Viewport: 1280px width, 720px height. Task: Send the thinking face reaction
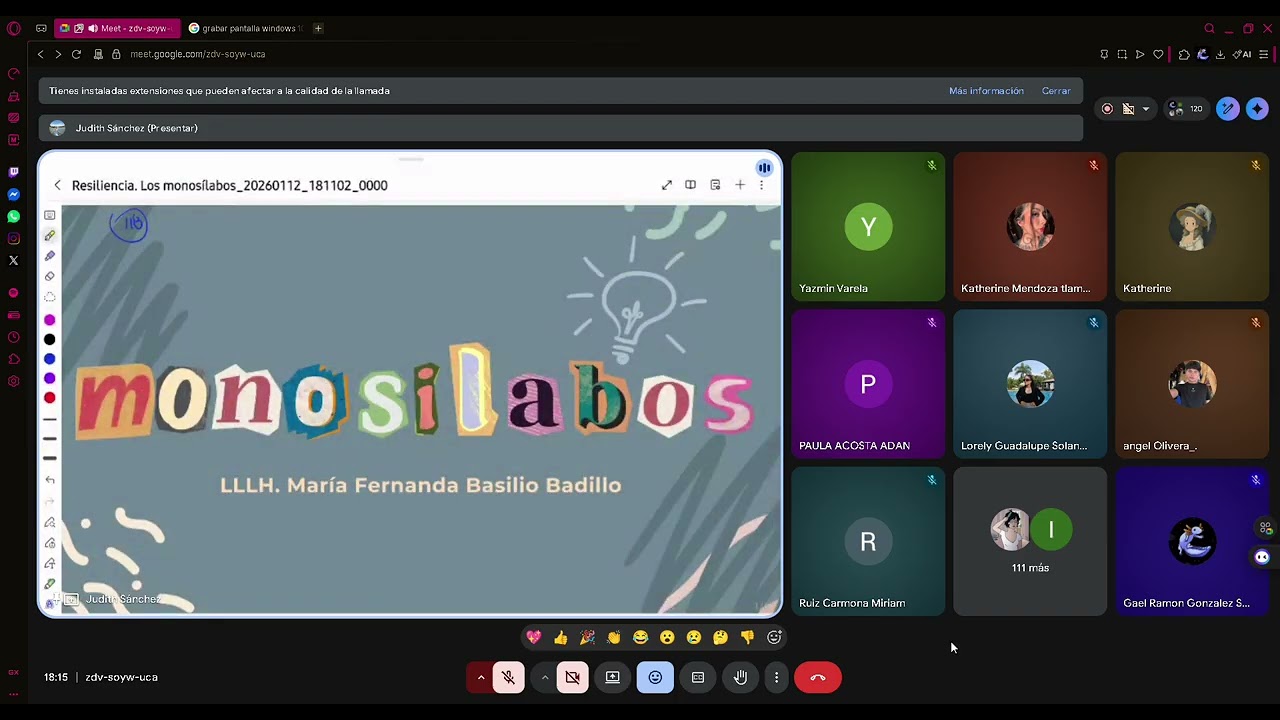pos(720,637)
